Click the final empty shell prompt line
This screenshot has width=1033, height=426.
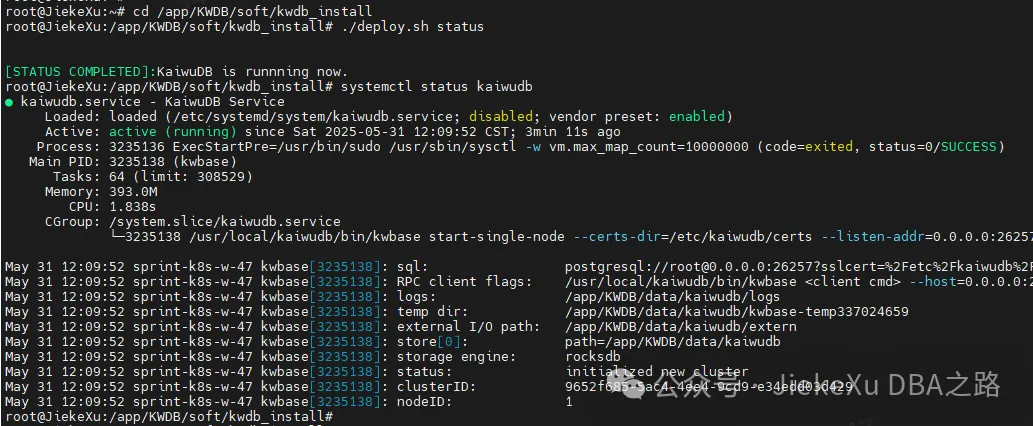[169, 417]
